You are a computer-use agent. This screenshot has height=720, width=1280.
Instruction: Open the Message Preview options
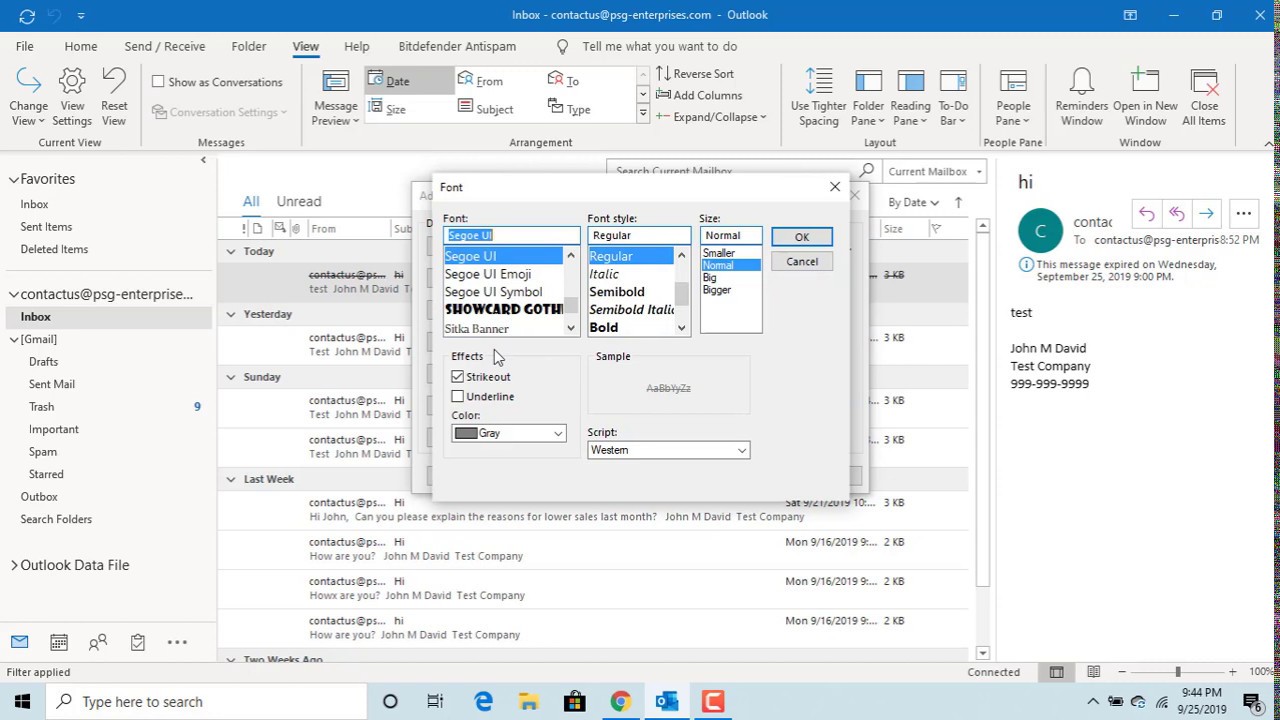point(335,97)
